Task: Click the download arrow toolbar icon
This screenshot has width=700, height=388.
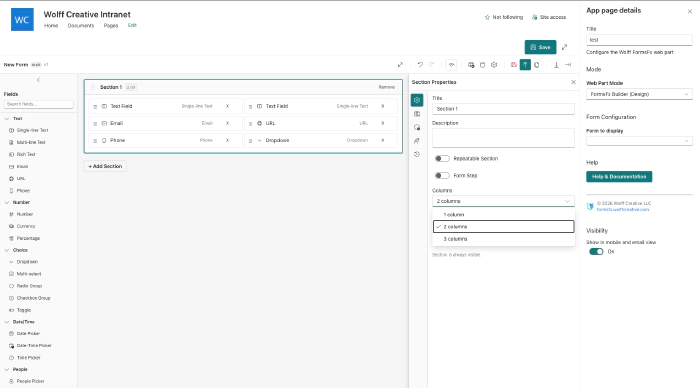Action: tap(556, 65)
